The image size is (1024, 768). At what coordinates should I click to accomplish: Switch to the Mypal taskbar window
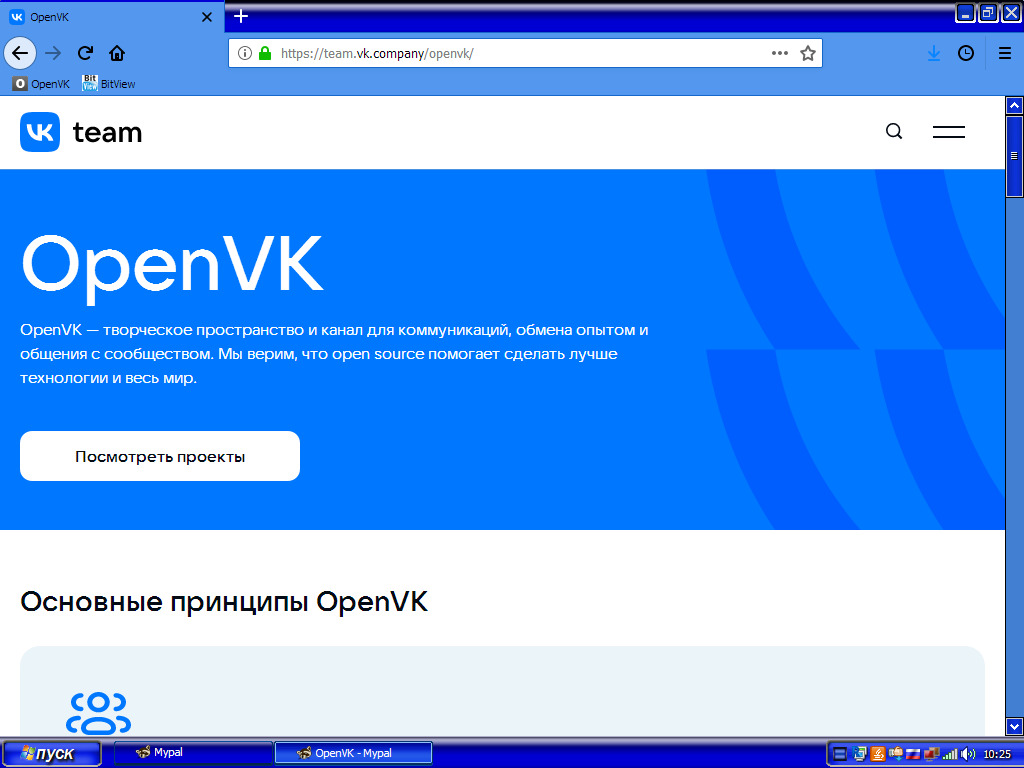pos(193,752)
